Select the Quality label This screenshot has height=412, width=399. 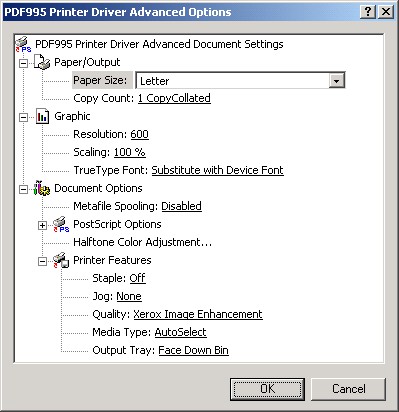click(x=111, y=314)
